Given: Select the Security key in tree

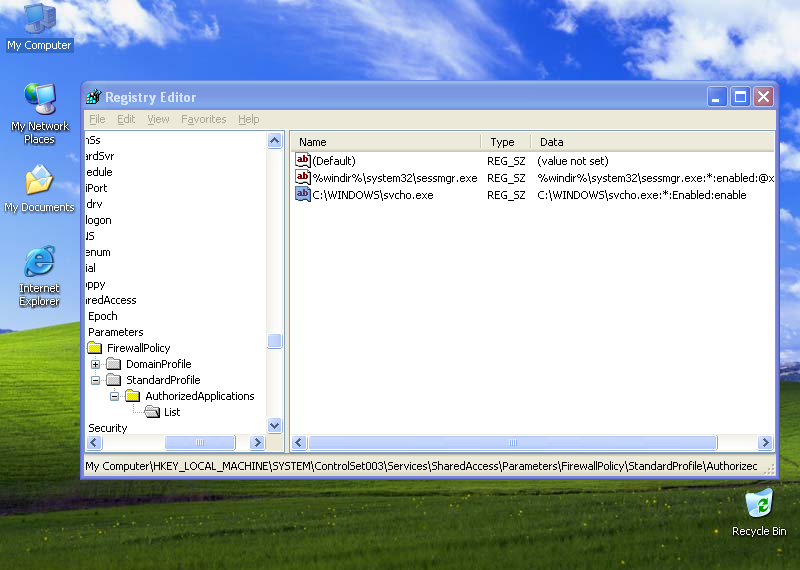Looking at the screenshot, I should (108, 428).
